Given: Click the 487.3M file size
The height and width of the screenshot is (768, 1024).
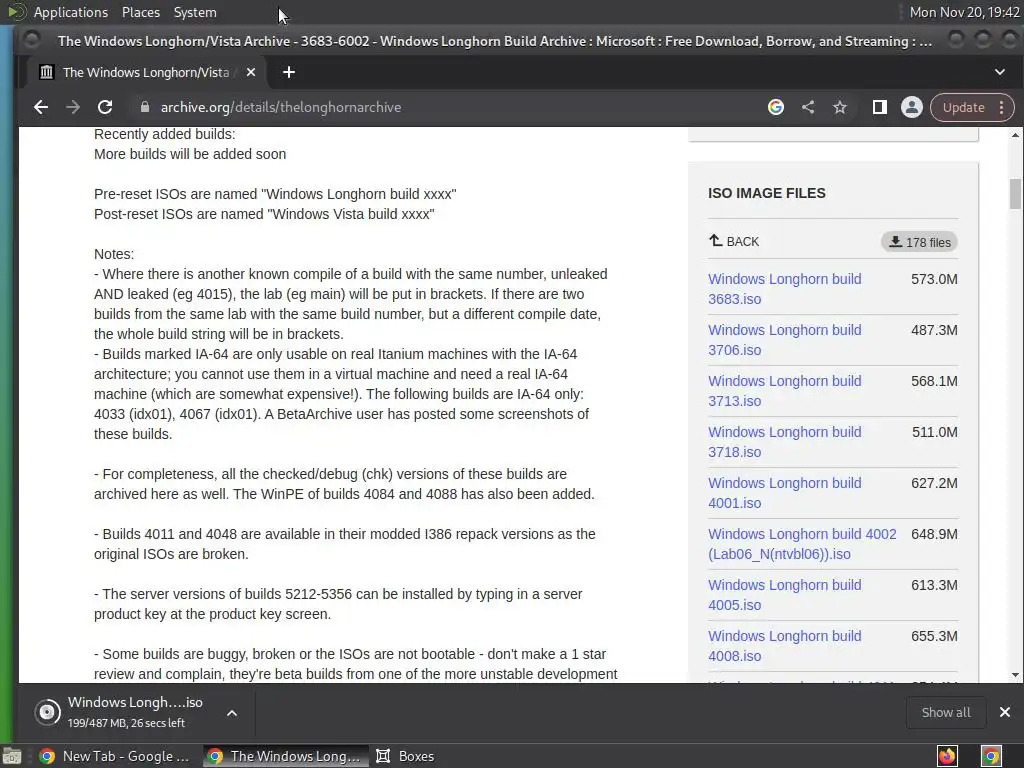Looking at the screenshot, I should [935, 330].
